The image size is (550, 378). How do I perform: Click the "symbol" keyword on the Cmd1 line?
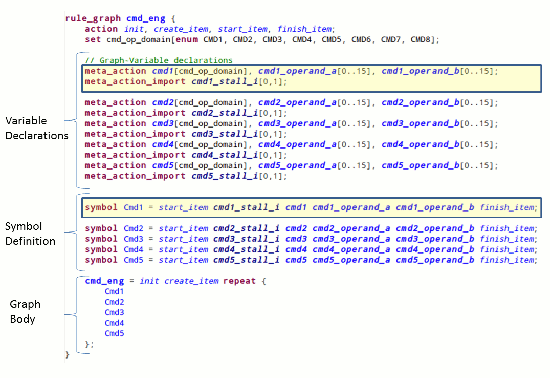pos(101,207)
